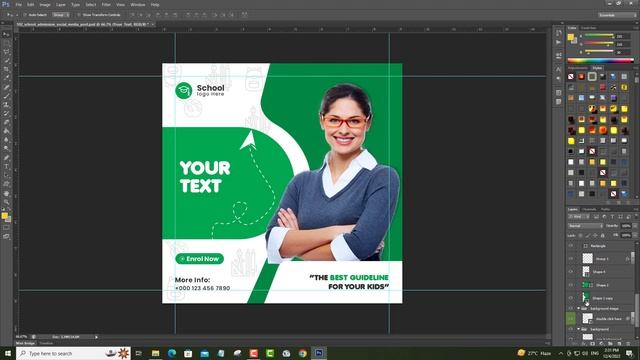Select the Zoom tool
The image size is (640, 360).
click(x=6, y=202)
